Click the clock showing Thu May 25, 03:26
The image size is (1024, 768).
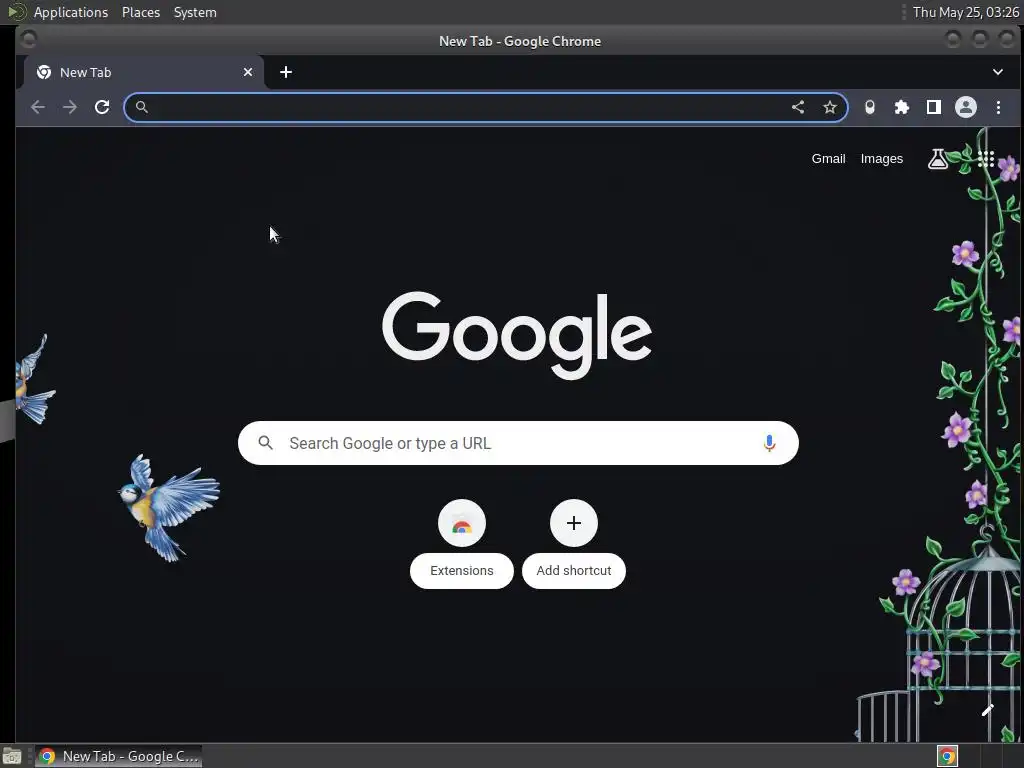pos(965,12)
